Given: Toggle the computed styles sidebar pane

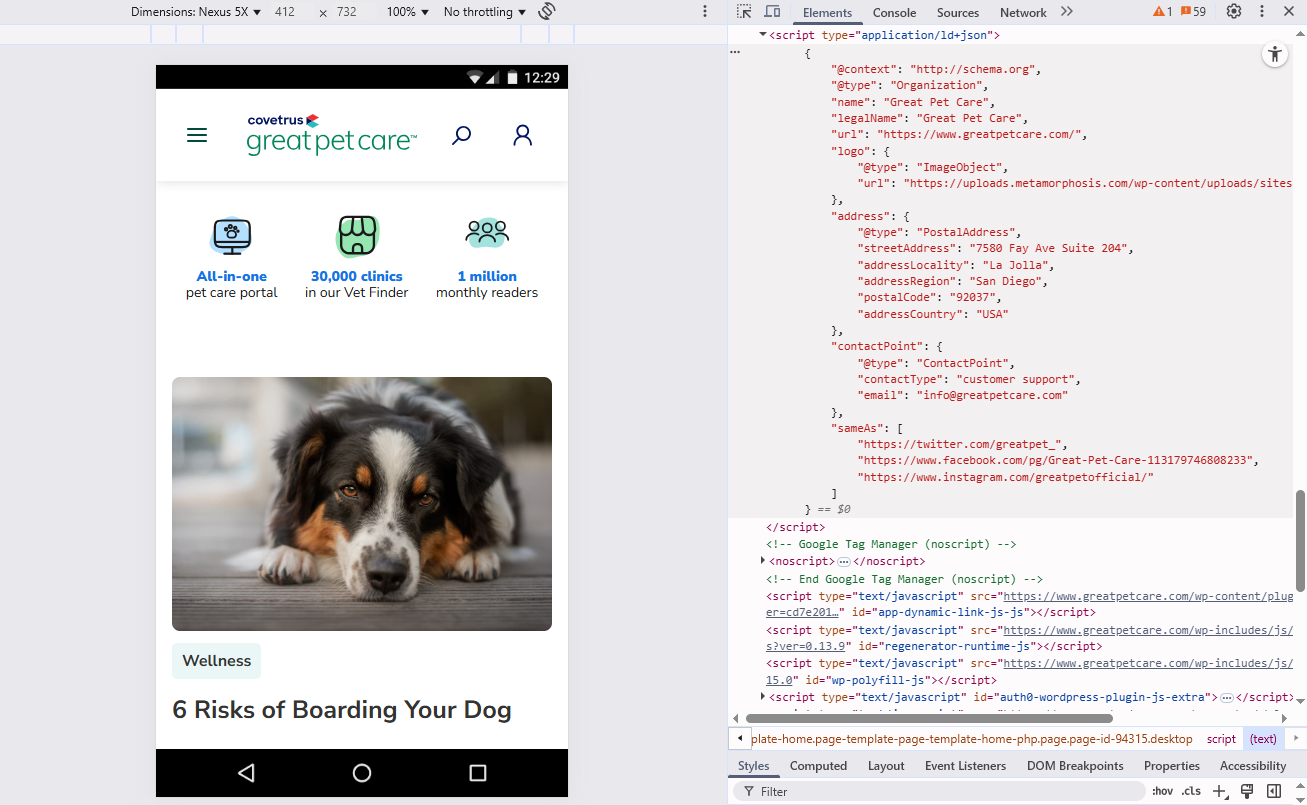Looking at the screenshot, I should [1274, 791].
